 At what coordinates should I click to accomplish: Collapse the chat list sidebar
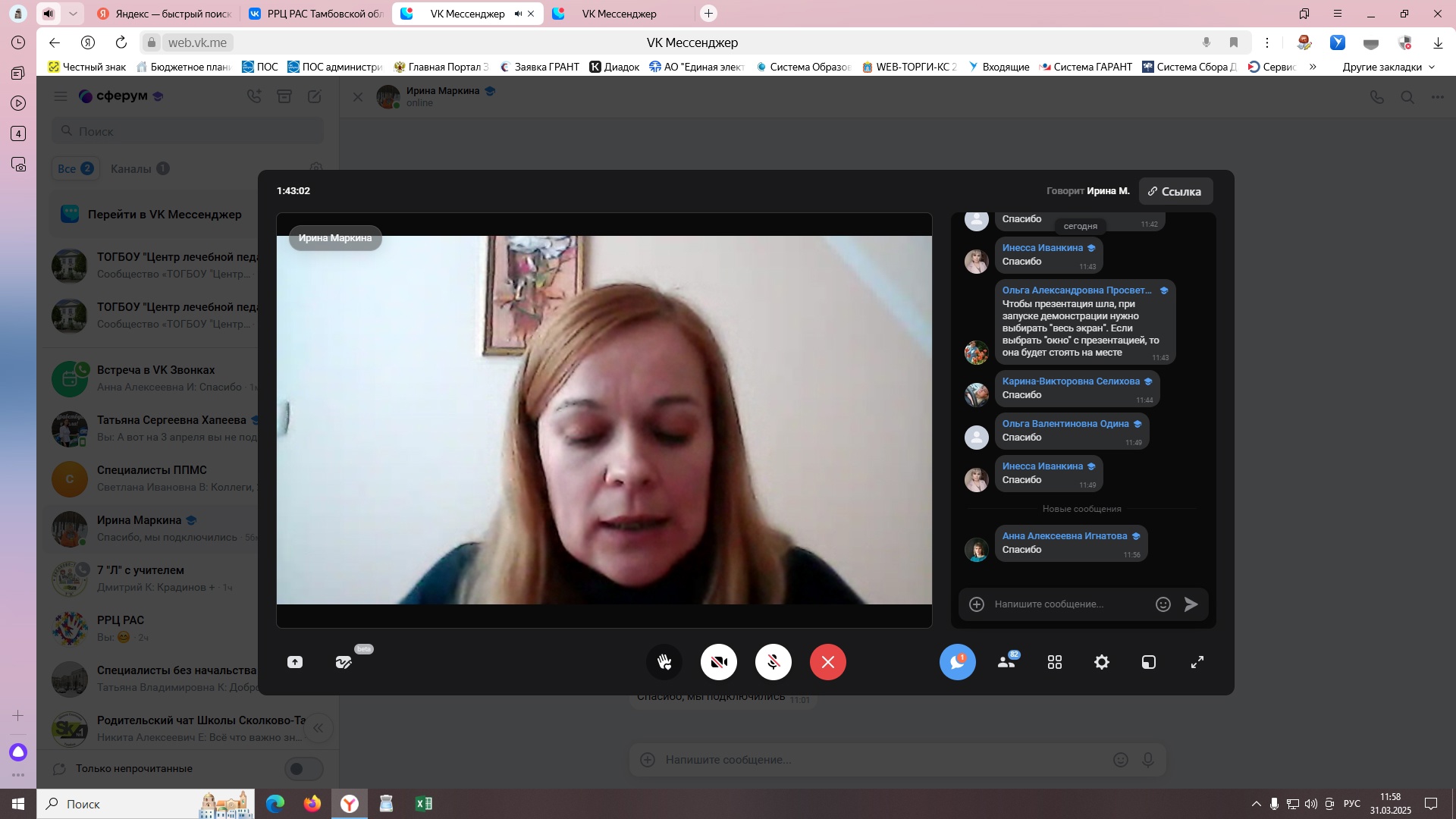318,729
